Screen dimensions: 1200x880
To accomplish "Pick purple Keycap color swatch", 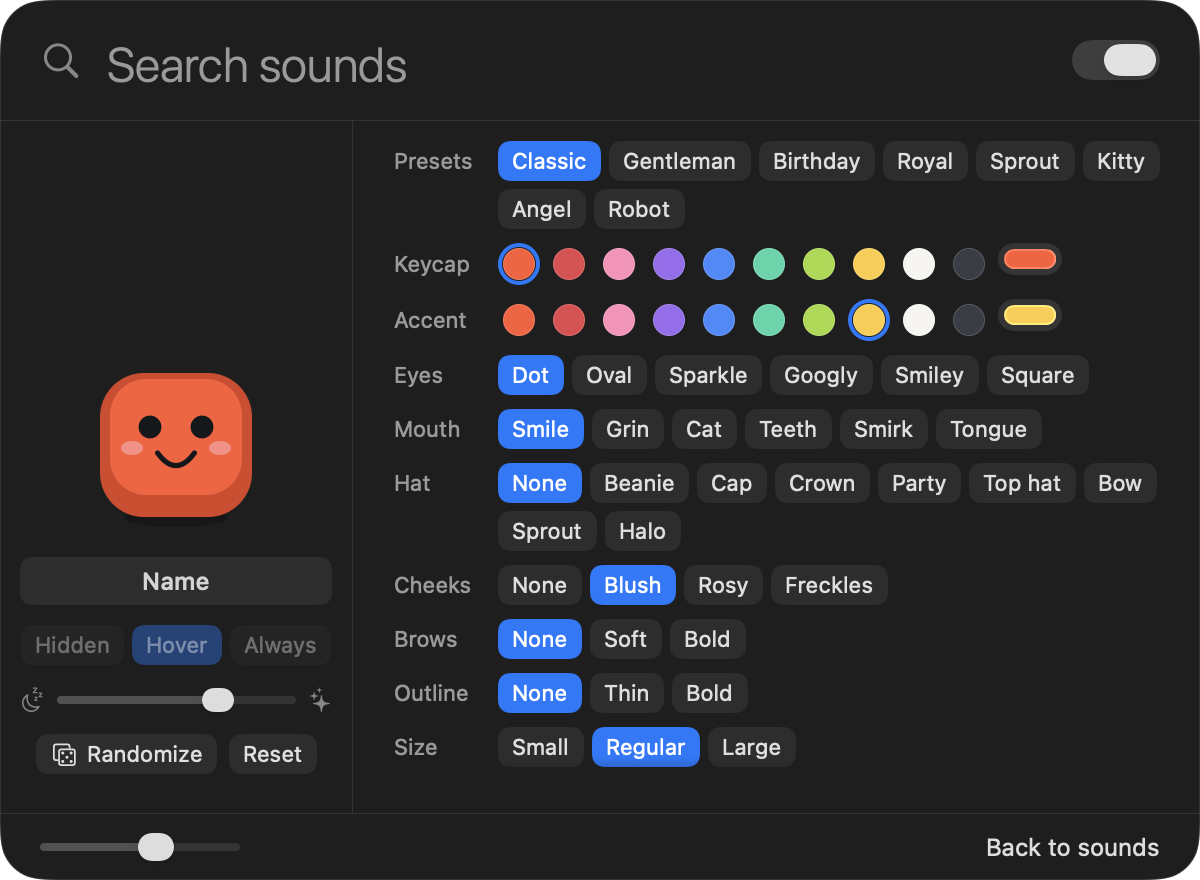I will [669, 264].
